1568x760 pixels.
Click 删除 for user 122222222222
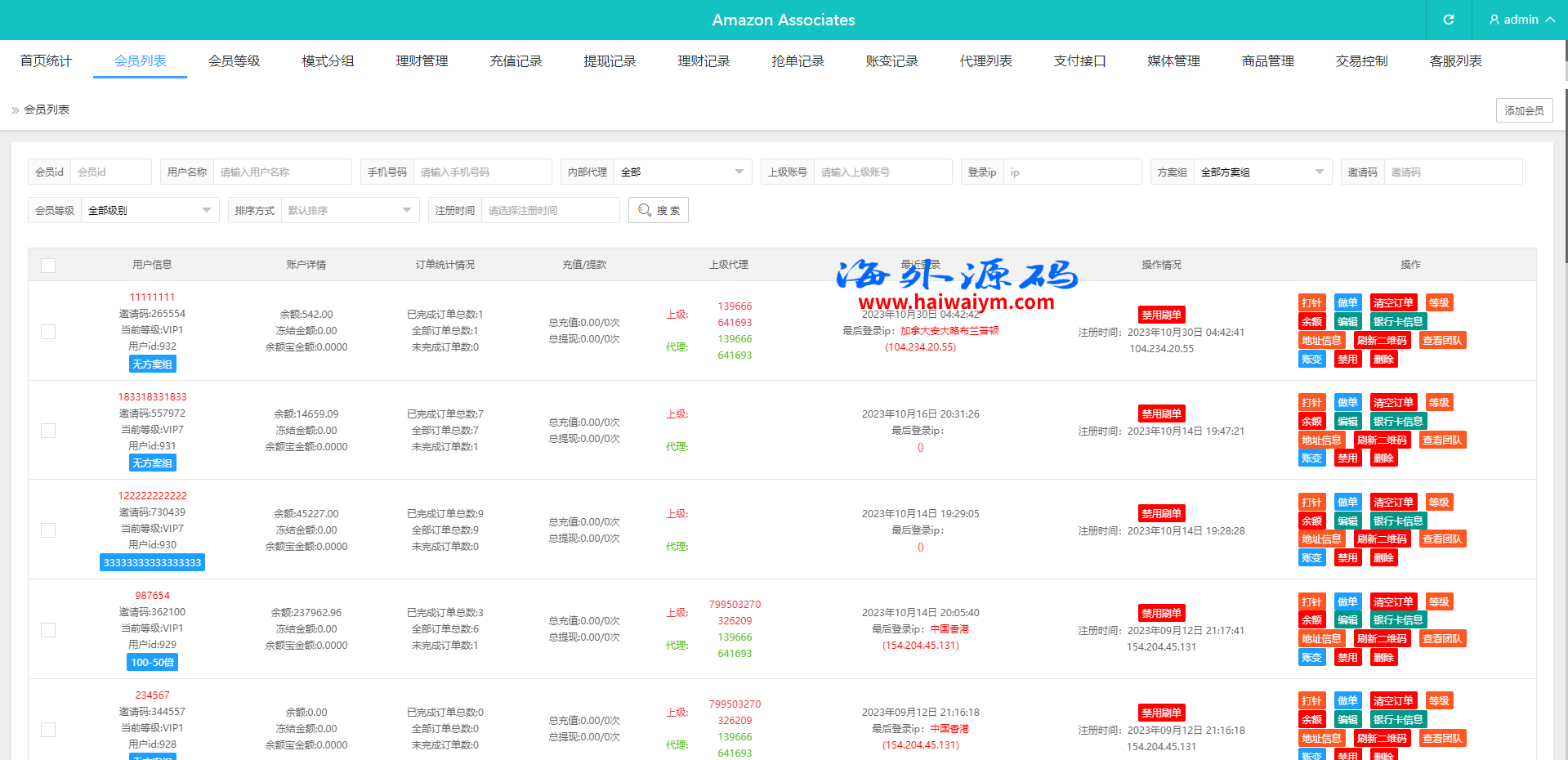(1383, 558)
